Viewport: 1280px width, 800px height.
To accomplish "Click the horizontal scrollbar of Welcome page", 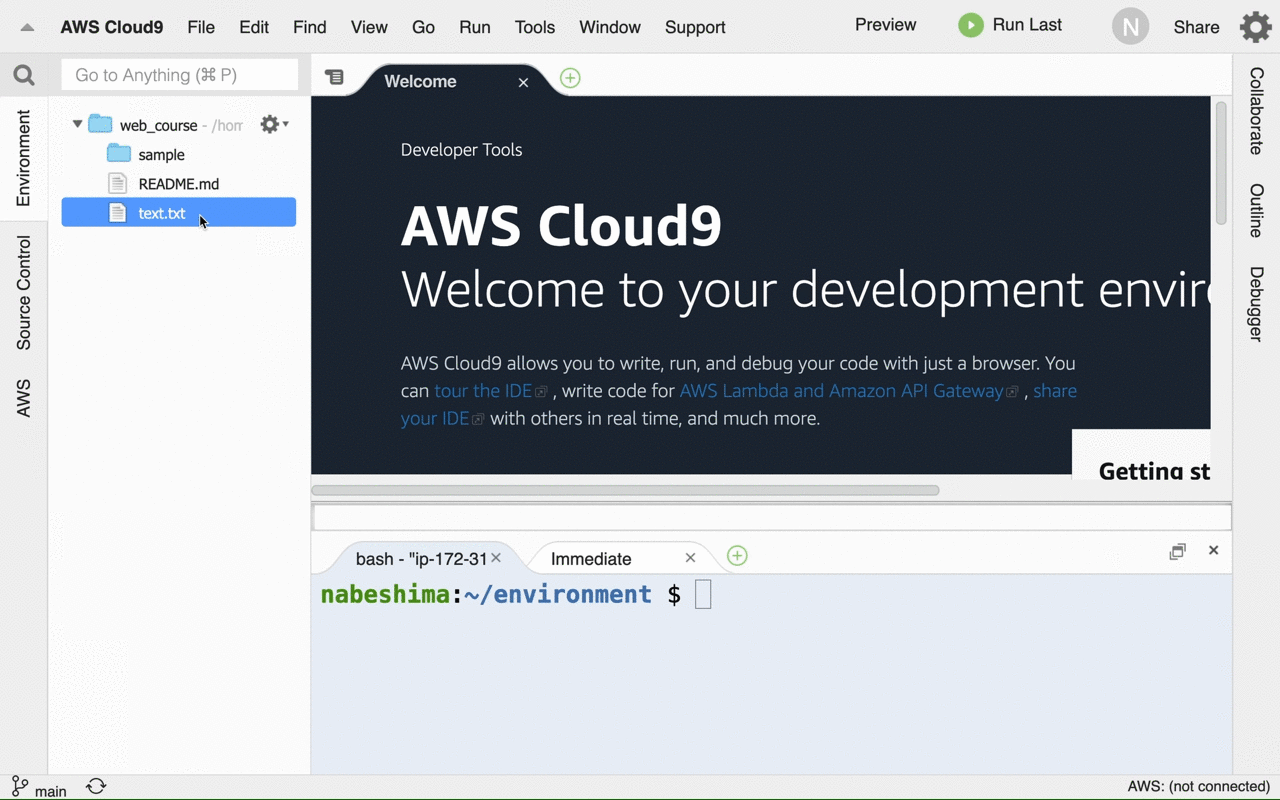I will tap(625, 490).
